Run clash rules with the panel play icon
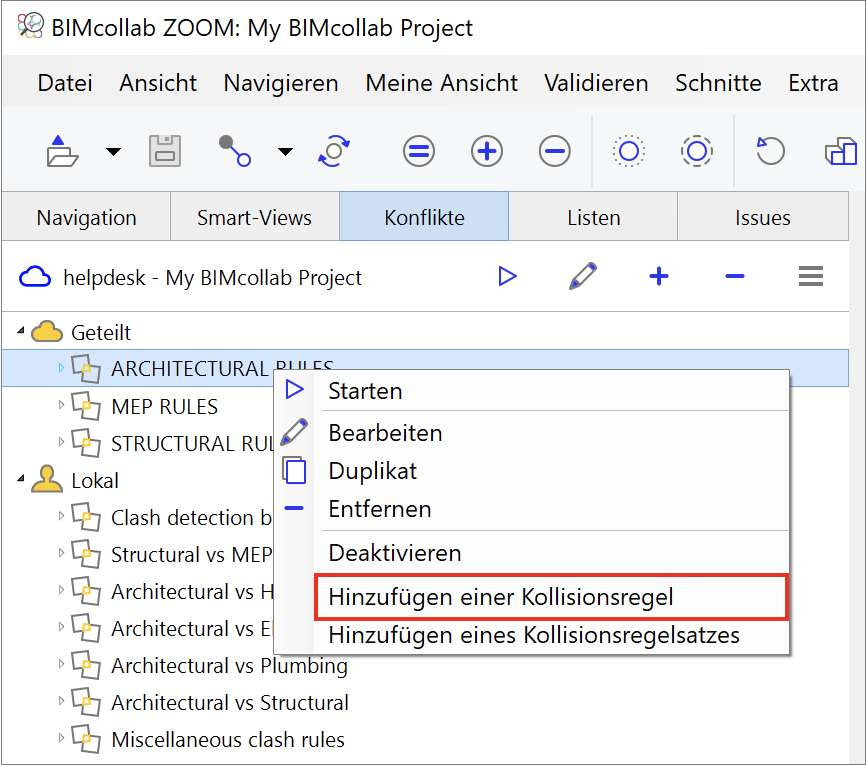The height and width of the screenshot is (766, 866). pos(507,276)
